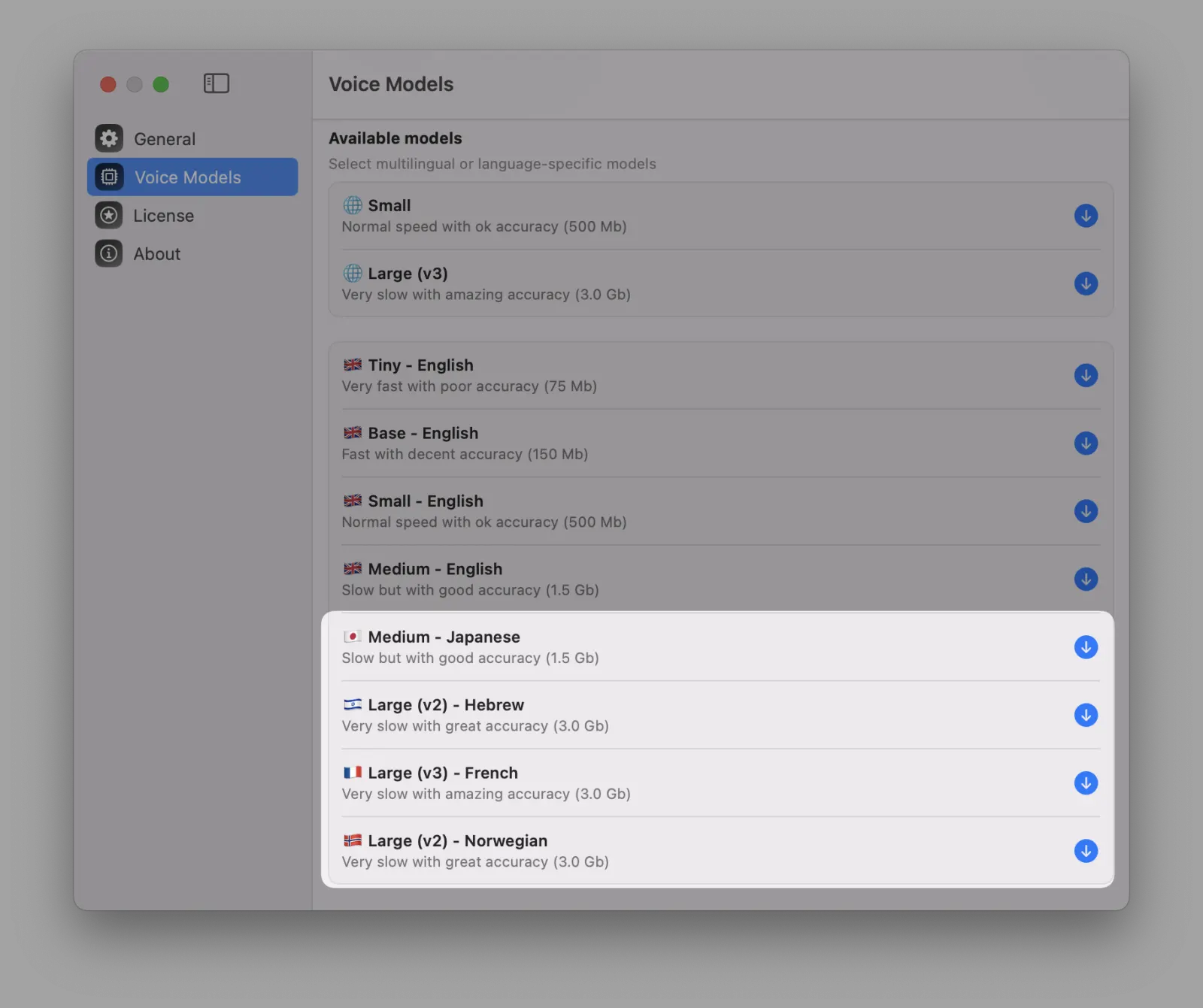Image resolution: width=1203 pixels, height=1008 pixels.
Task: Click 'Very fast with poor accuracy (75 Mb)'
Action: click(x=469, y=386)
